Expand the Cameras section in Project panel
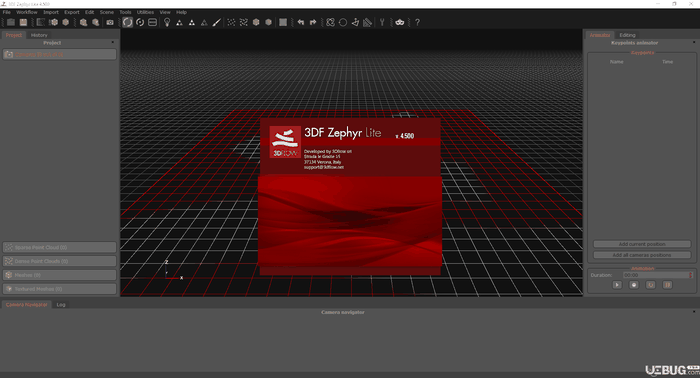 [59, 54]
